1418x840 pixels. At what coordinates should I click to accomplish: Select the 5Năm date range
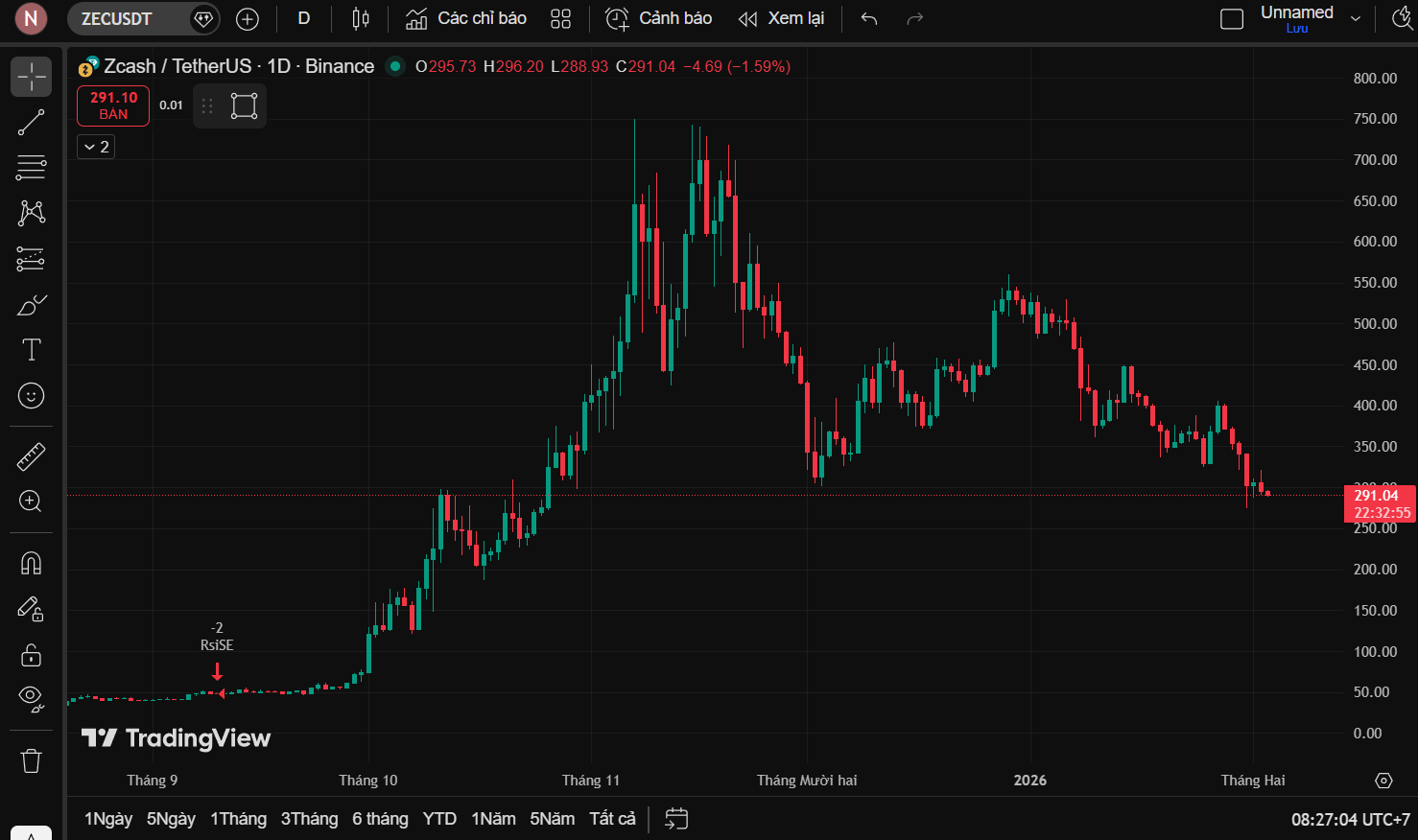coord(553,819)
